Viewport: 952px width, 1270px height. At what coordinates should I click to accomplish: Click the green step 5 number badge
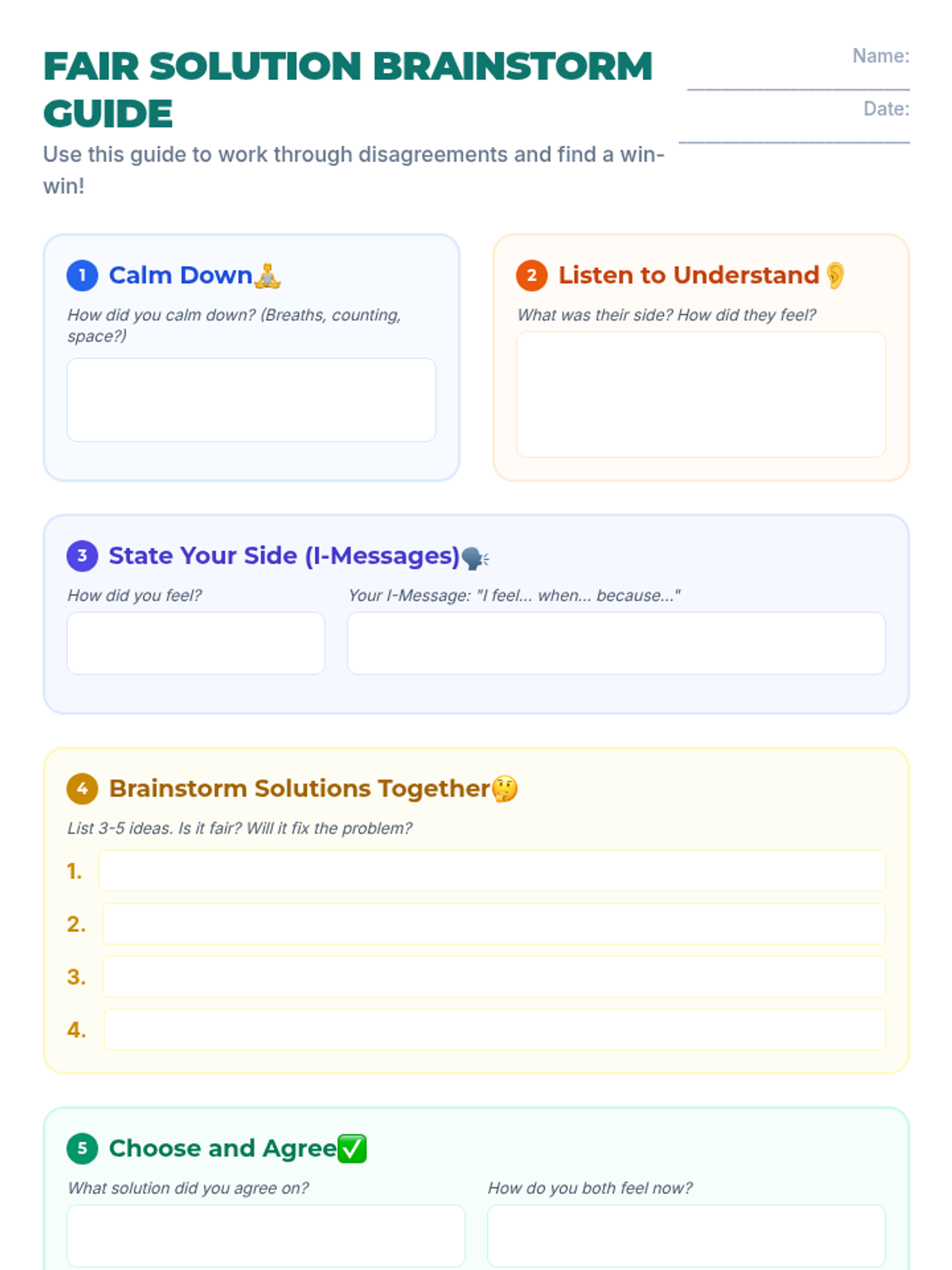[x=83, y=1149]
